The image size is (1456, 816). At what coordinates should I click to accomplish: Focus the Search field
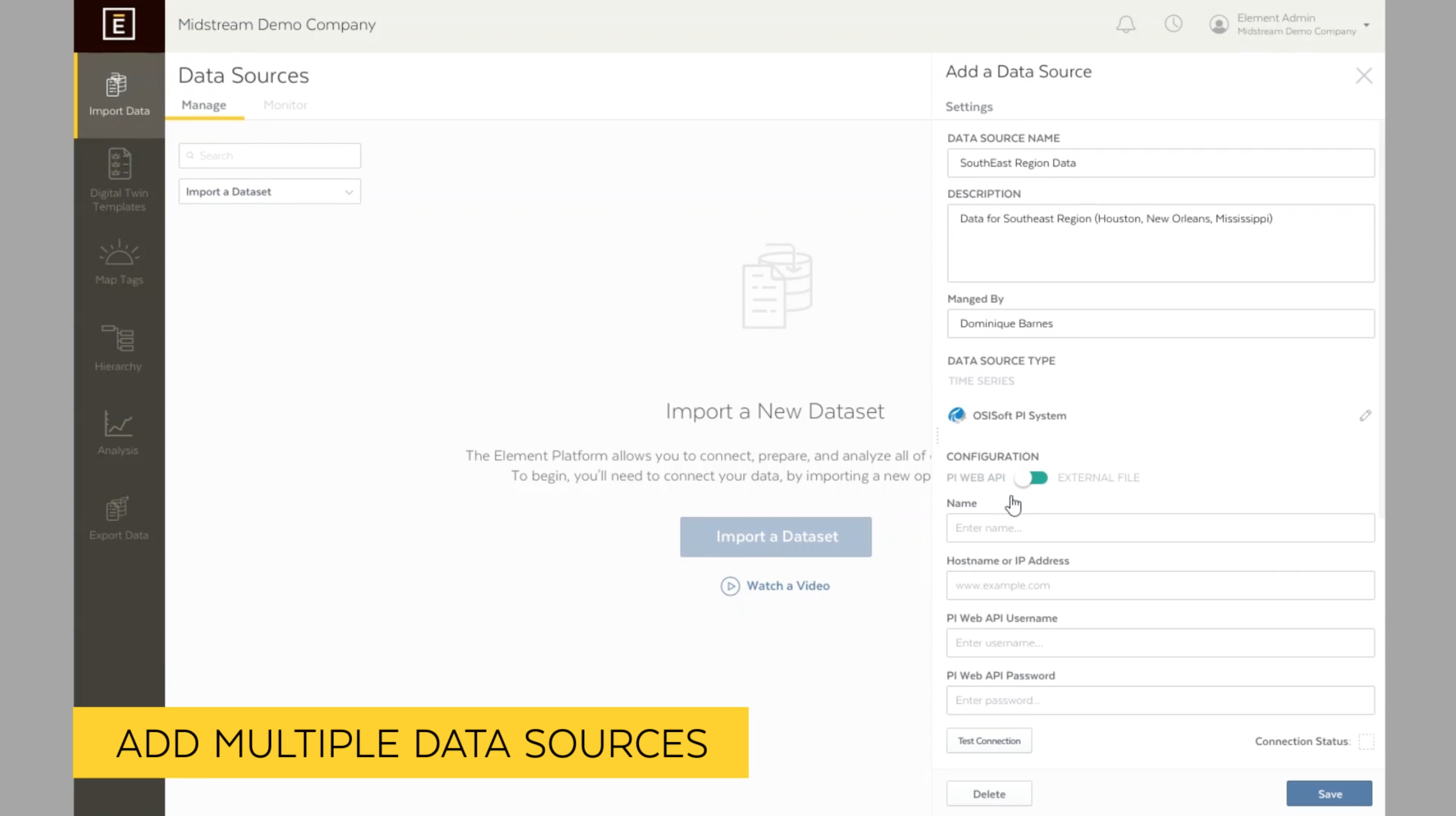(x=270, y=156)
